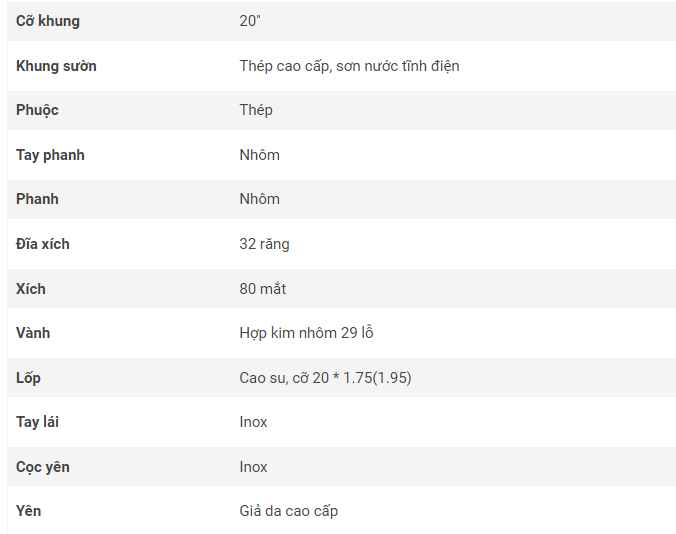Click the "Lốp" row label
The image size is (676, 534).
pyautogui.click(x=28, y=378)
